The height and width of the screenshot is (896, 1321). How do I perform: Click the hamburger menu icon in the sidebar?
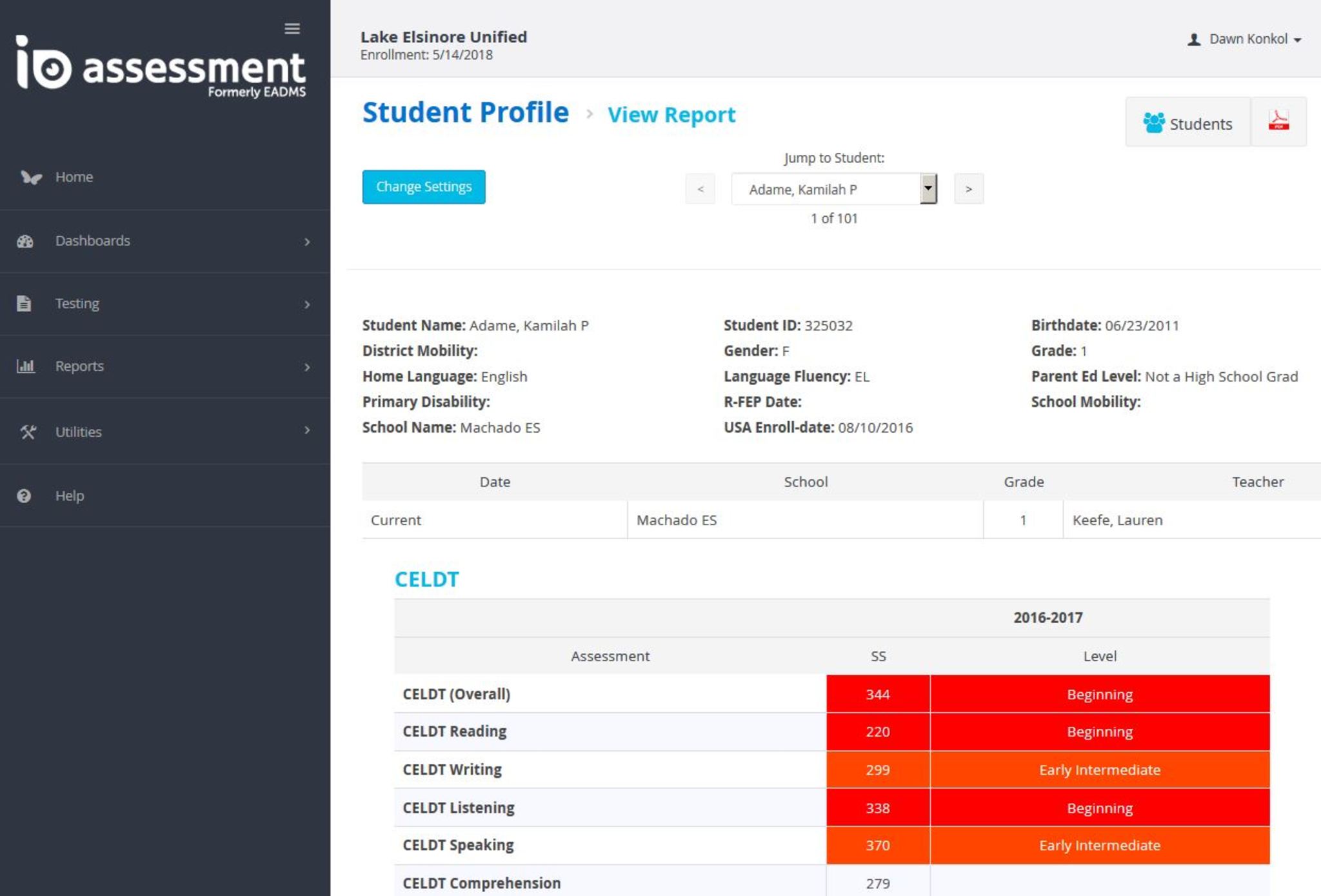pyautogui.click(x=292, y=28)
